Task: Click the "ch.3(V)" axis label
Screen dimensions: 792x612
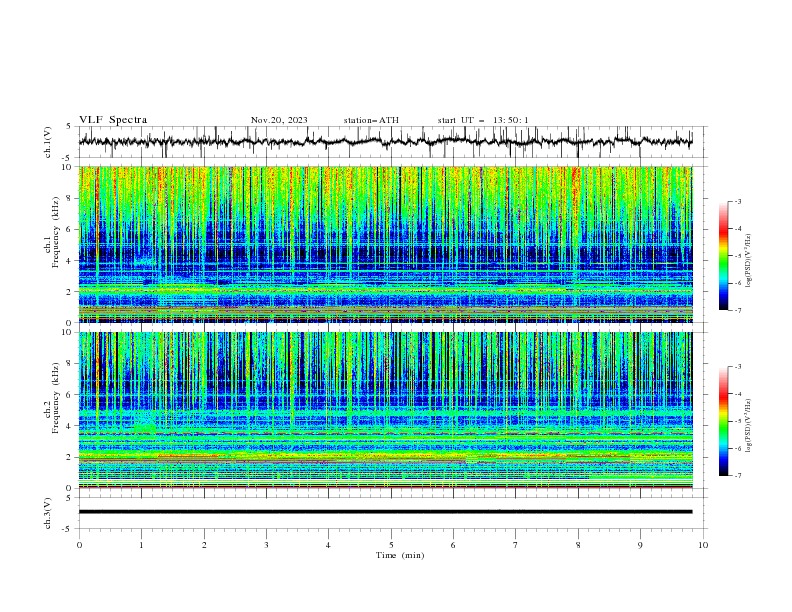Action: [x=48, y=513]
